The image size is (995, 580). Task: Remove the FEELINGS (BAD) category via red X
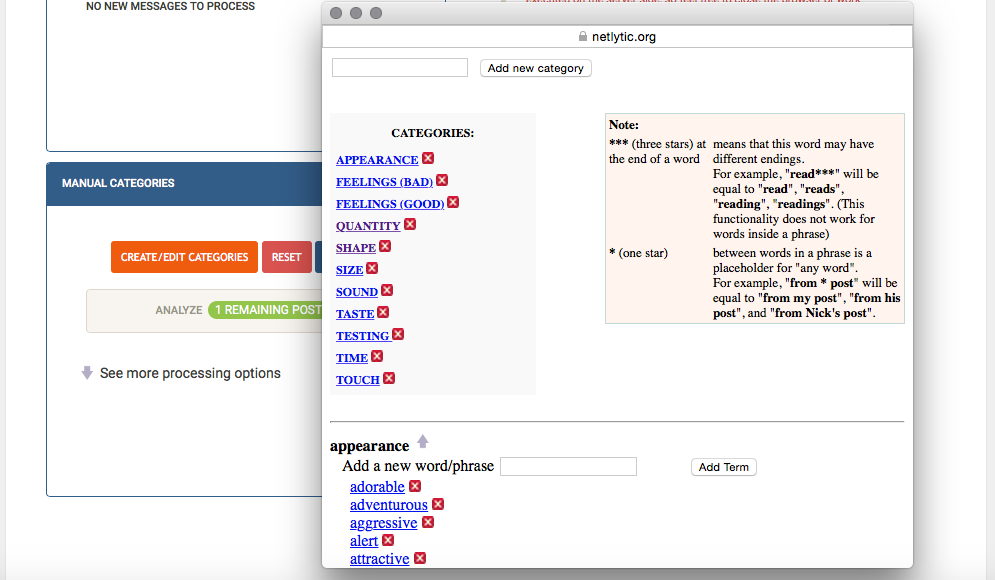[442, 181]
